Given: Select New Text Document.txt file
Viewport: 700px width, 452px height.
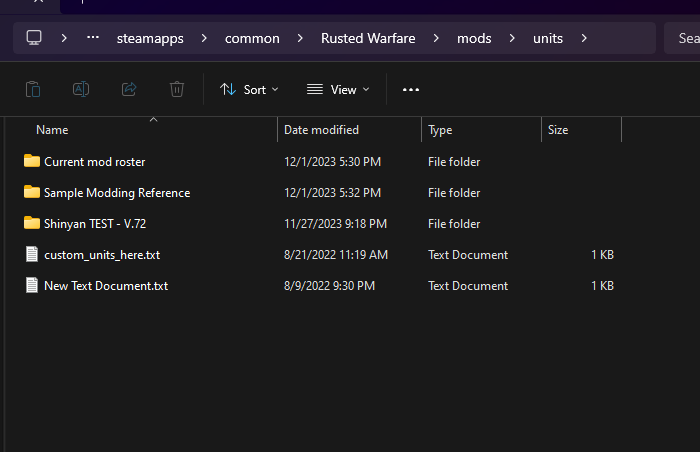Looking at the screenshot, I should pos(105,286).
